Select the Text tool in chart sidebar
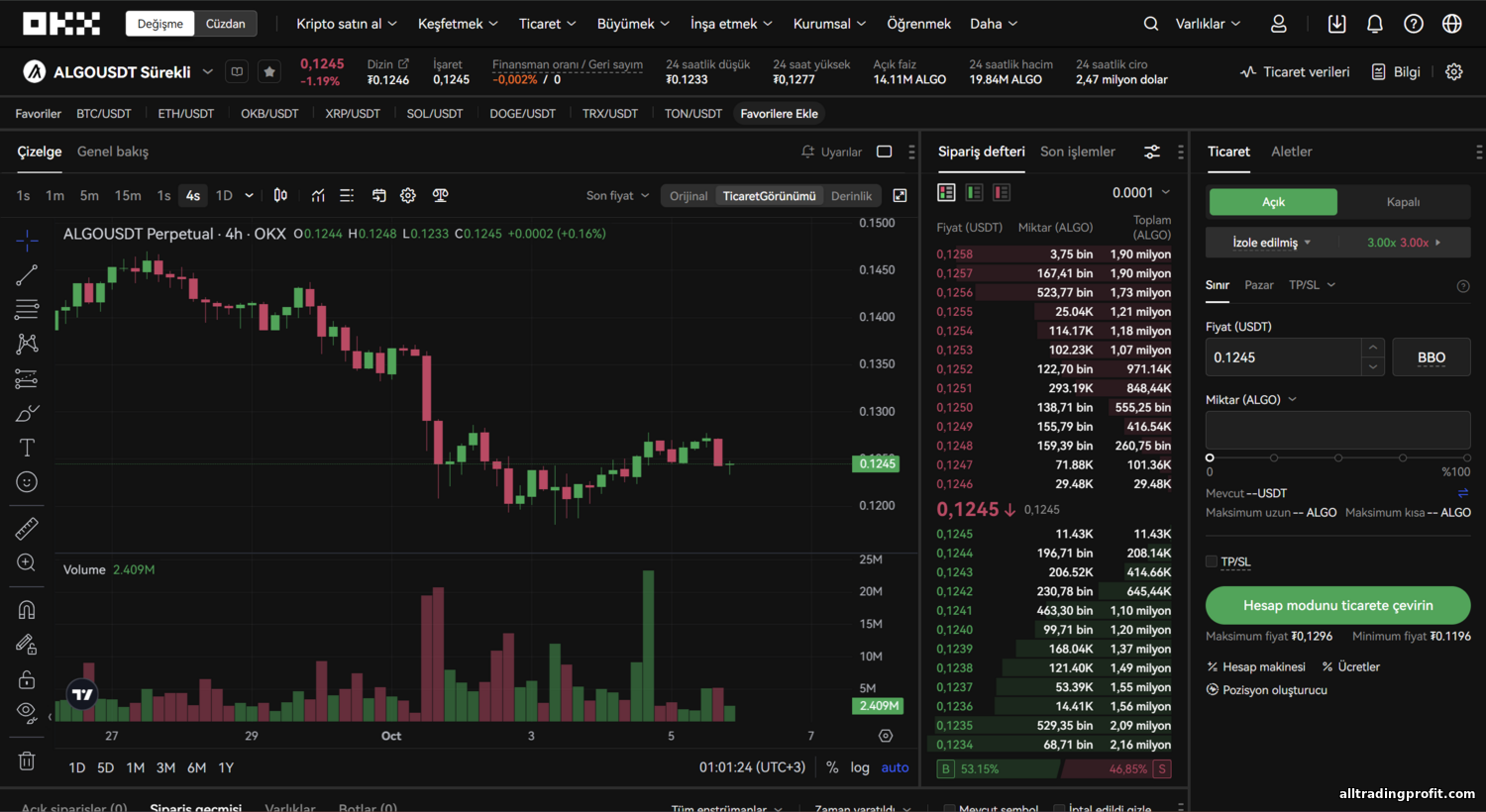Screen dimensions: 1486x812 pos(27,448)
